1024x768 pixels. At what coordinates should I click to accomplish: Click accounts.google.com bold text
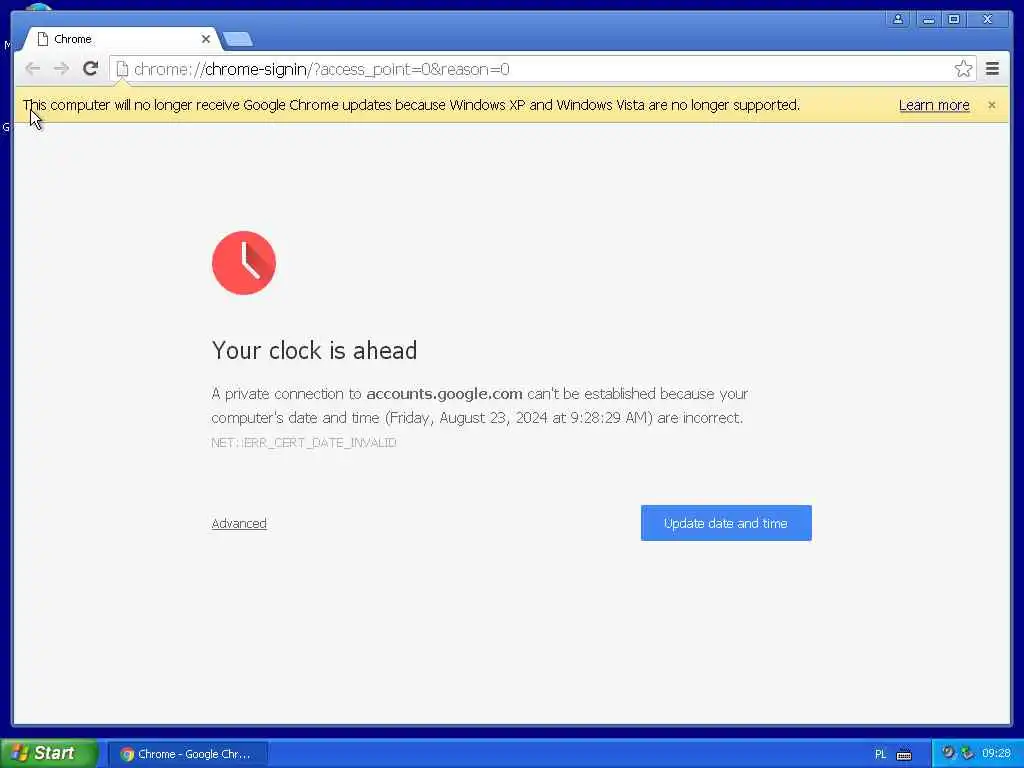click(445, 394)
